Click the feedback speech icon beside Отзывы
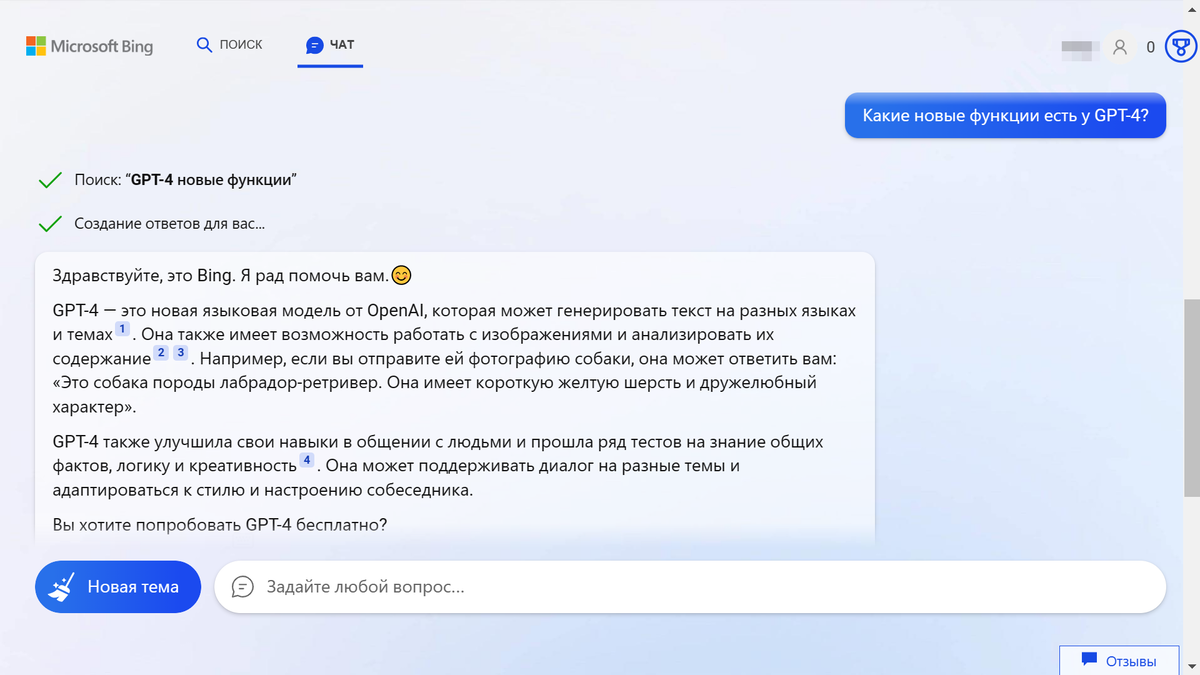 (1089, 660)
